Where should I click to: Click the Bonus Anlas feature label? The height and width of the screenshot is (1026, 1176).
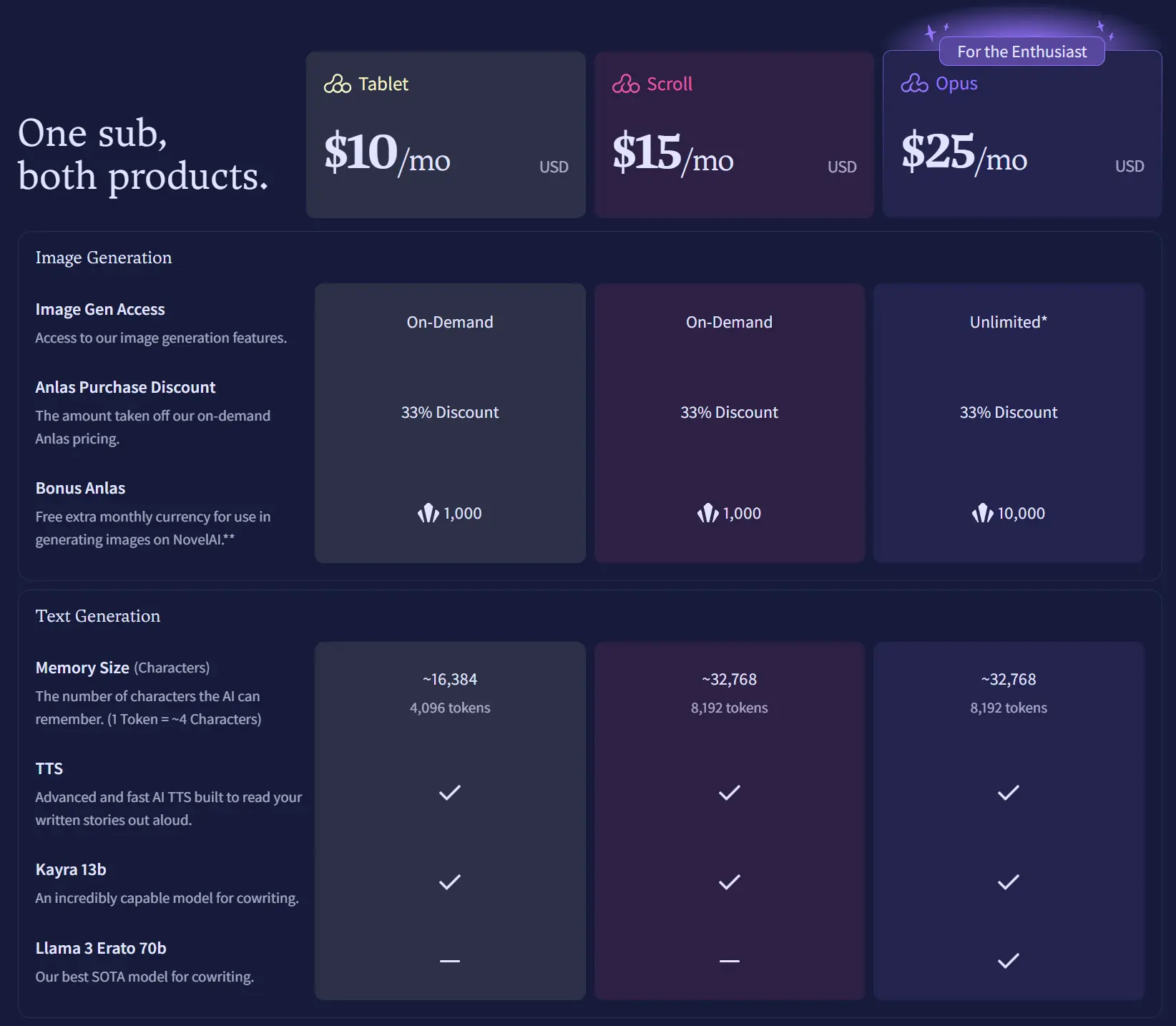click(x=80, y=488)
